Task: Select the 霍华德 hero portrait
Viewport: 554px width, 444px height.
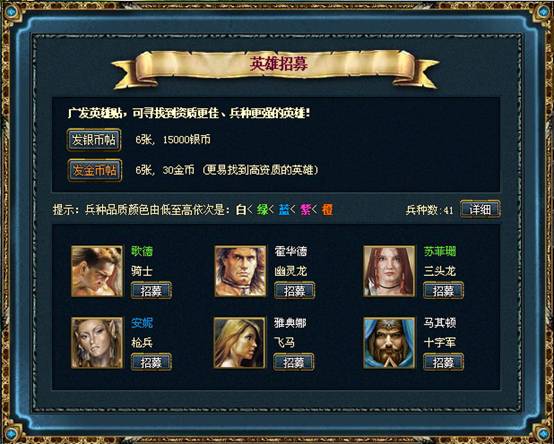Action: [x=240, y=271]
